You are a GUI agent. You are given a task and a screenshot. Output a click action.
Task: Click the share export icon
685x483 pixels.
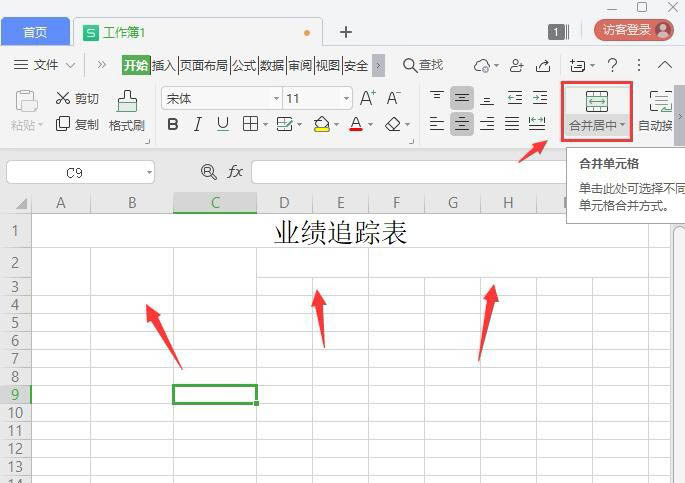click(x=543, y=66)
